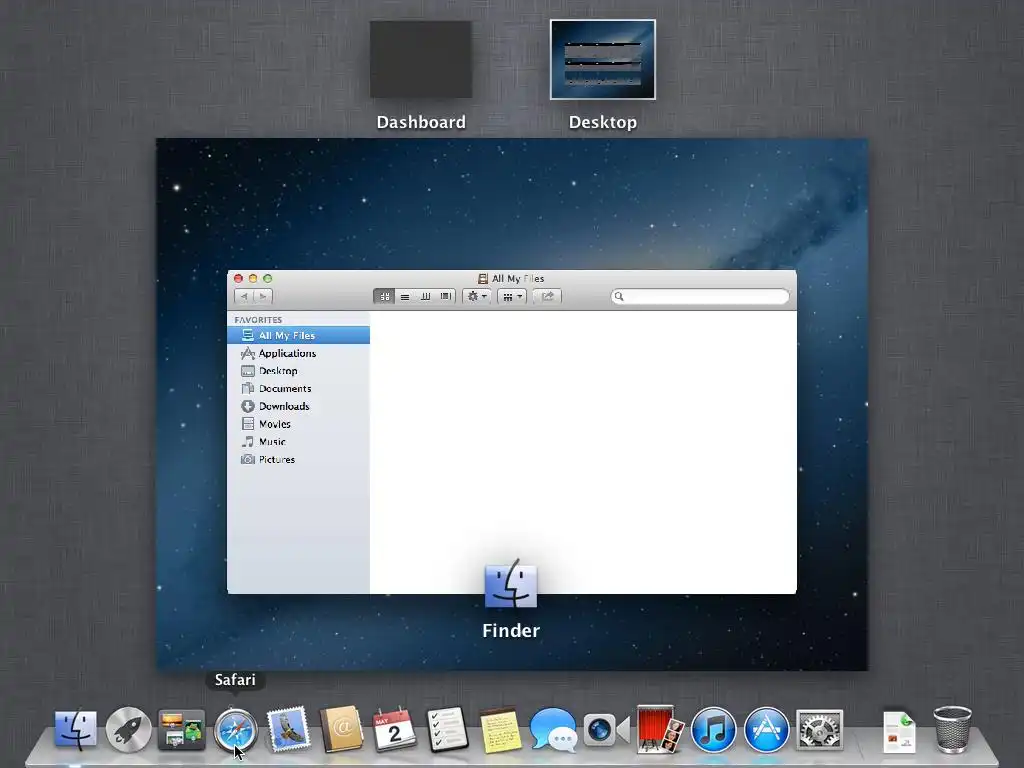
Task: Open Applications in Finder sidebar
Action: point(298,353)
